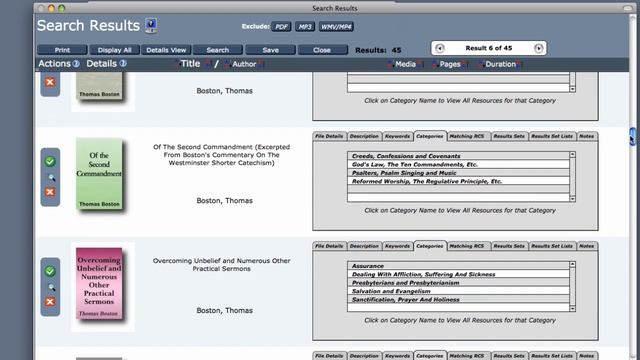Click the window's vertical scrollbar thumb

click(x=632, y=137)
